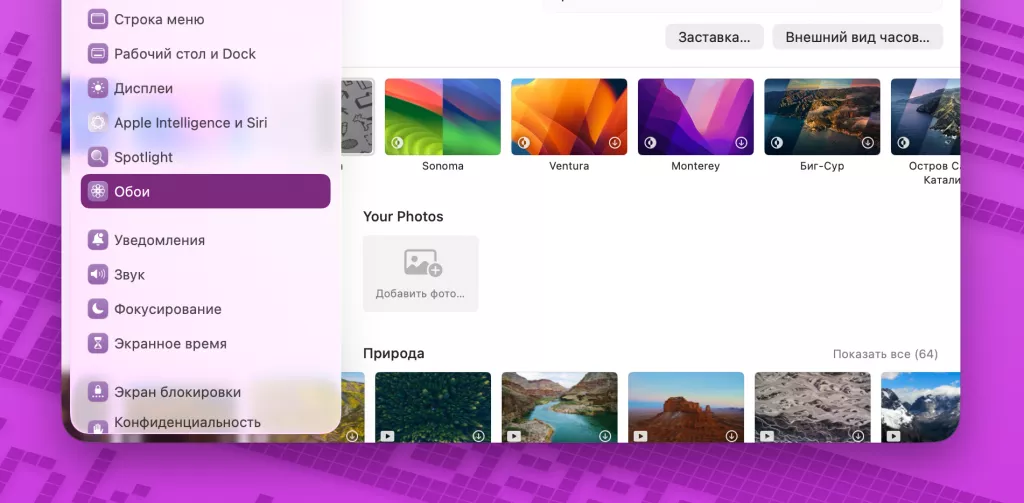Open Строка меню settings
Viewport: 1024px width, 503px height.
206,19
